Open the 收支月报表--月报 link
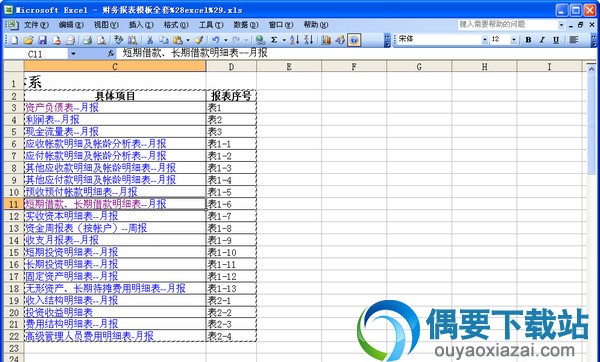Image resolution: width=600 pixels, height=362 pixels. (62, 240)
